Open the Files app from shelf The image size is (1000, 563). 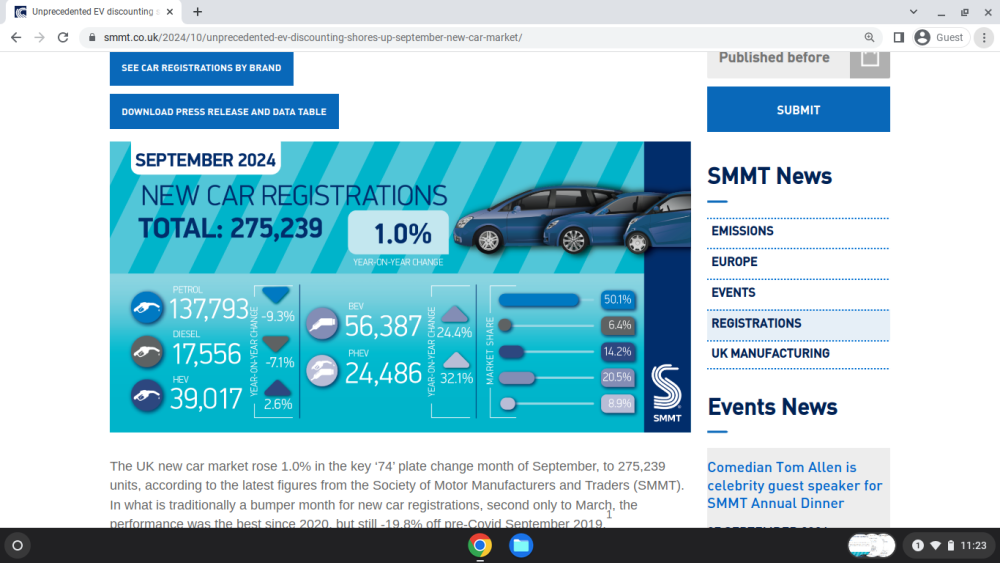(x=521, y=546)
